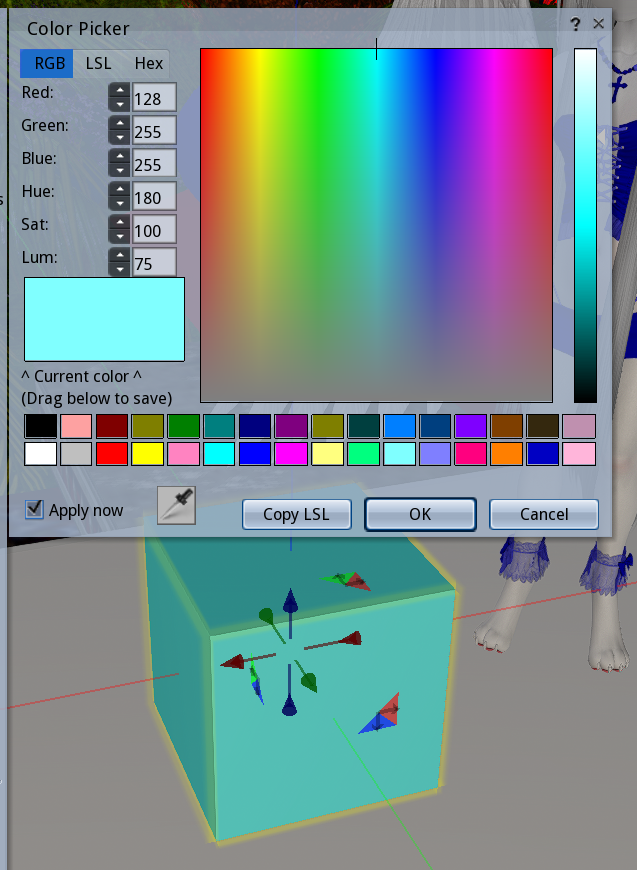
Task: Increase the Sat value stepper
Action: [119, 222]
